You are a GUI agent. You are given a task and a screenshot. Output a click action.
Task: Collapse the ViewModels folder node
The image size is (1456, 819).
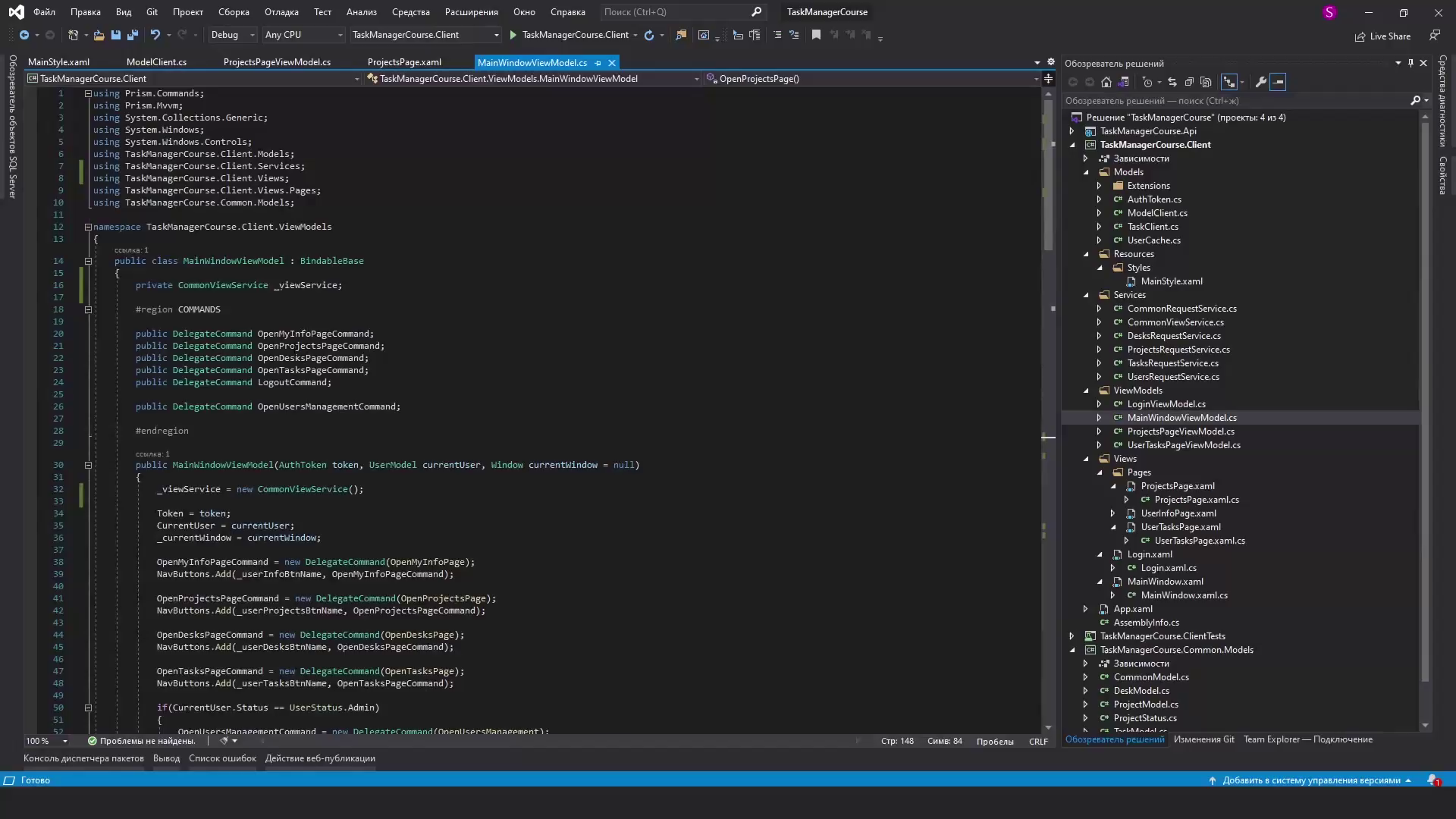coord(1086,391)
